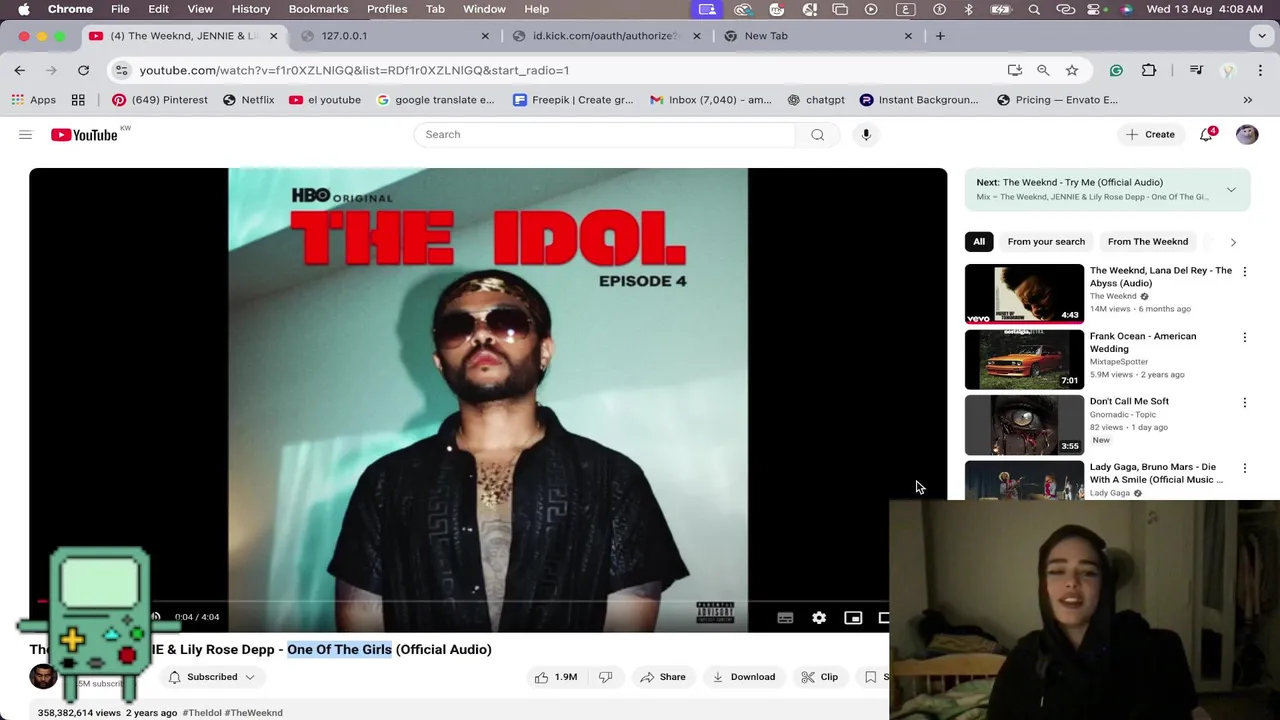The width and height of the screenshot is (1280, 720).
Task: Search with your voice microphone icon
Action: [x=866, y=134]
